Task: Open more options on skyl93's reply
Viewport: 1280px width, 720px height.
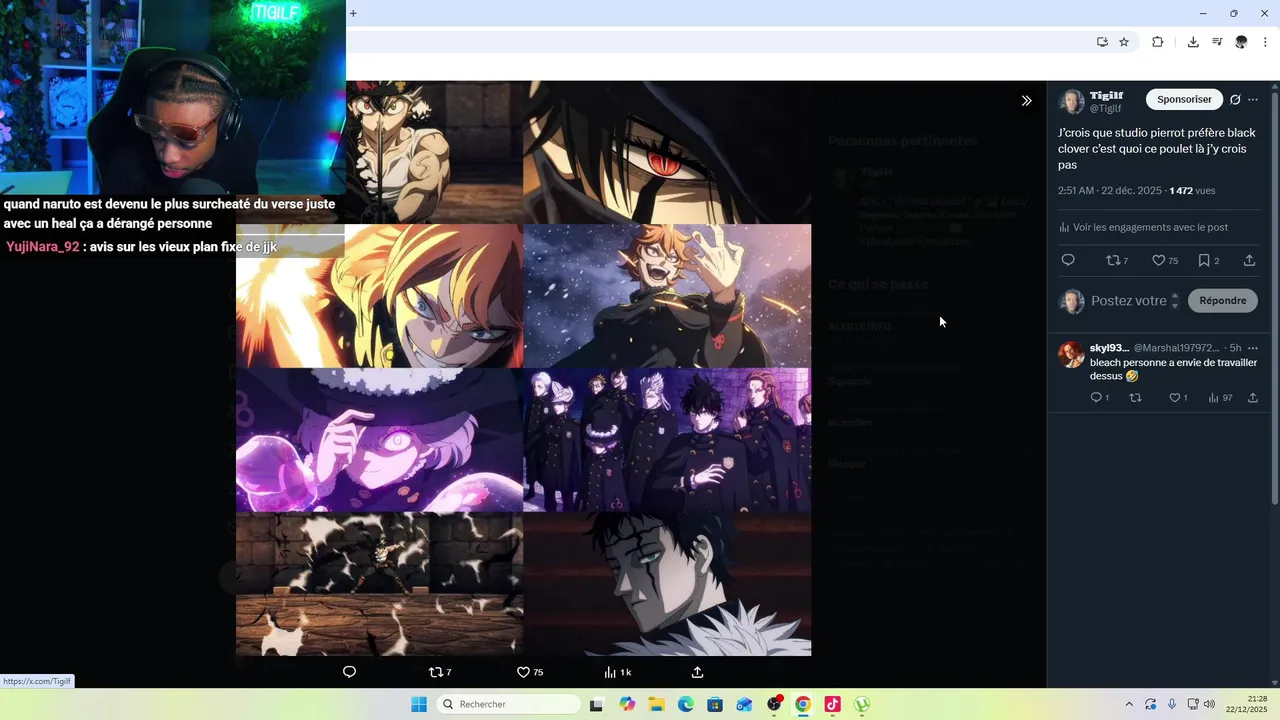Action: coord(1253,348)
